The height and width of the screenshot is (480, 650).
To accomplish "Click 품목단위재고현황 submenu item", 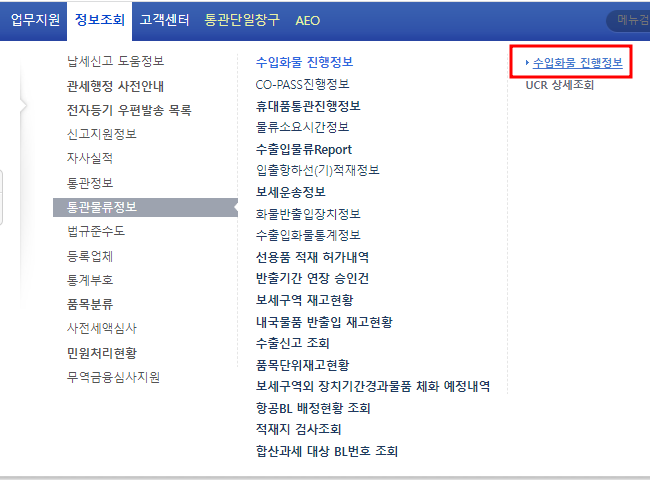I will coord(303,365).
